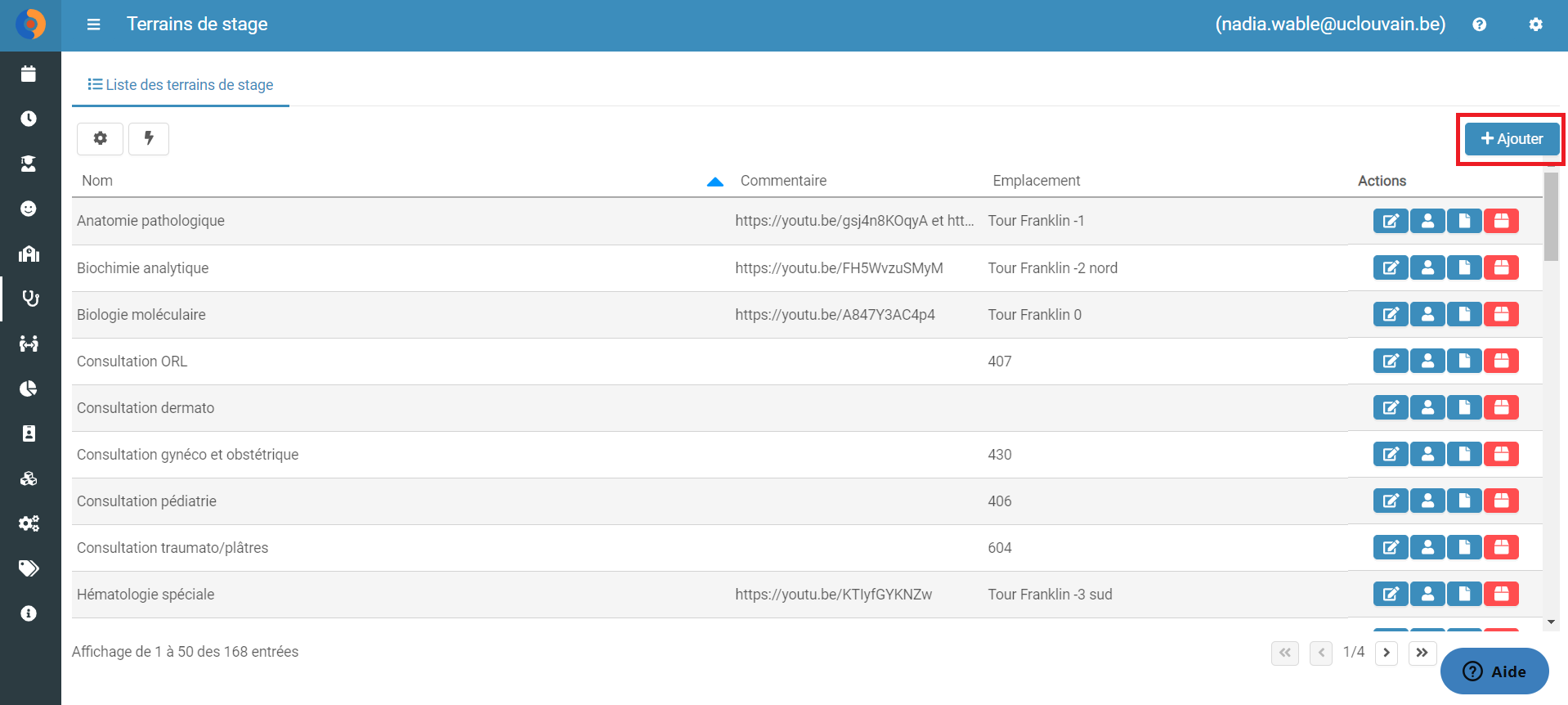Edit the Consultation dermato row
This screenshot has width=1568, height=705.
pos(1391,407)
